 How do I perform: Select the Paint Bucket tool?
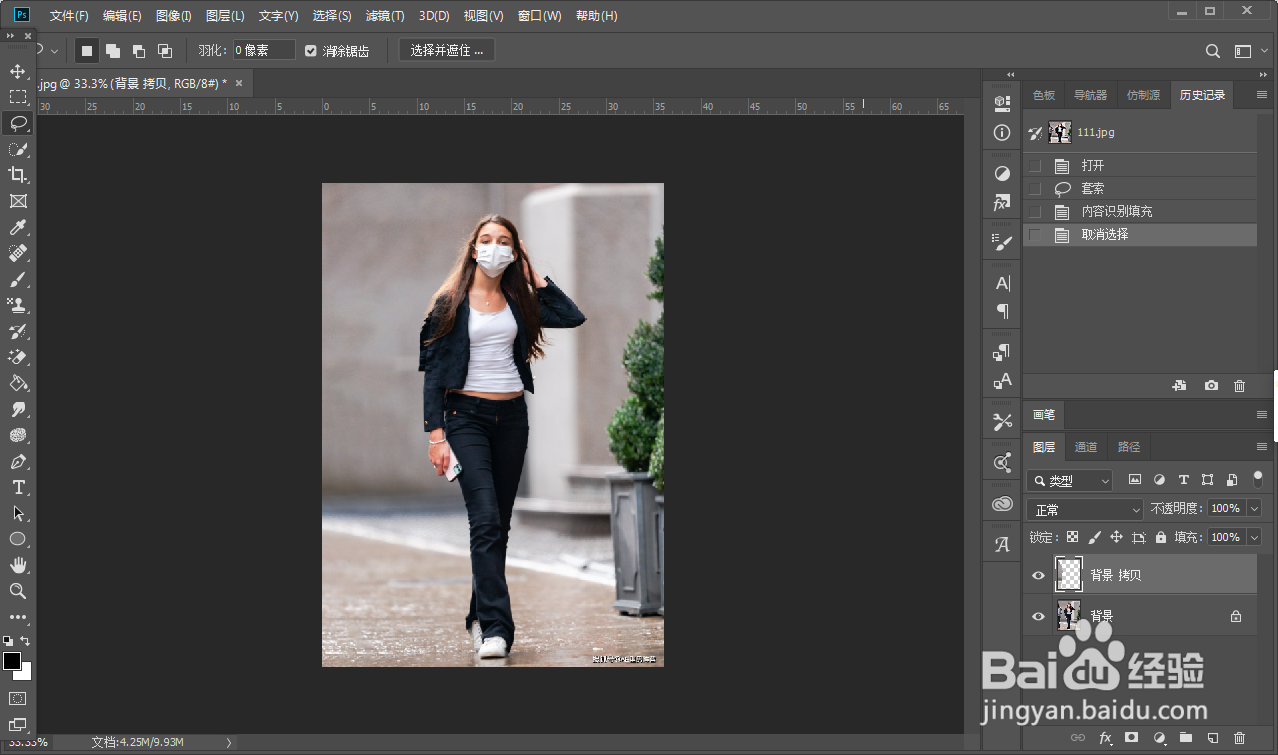18,383
